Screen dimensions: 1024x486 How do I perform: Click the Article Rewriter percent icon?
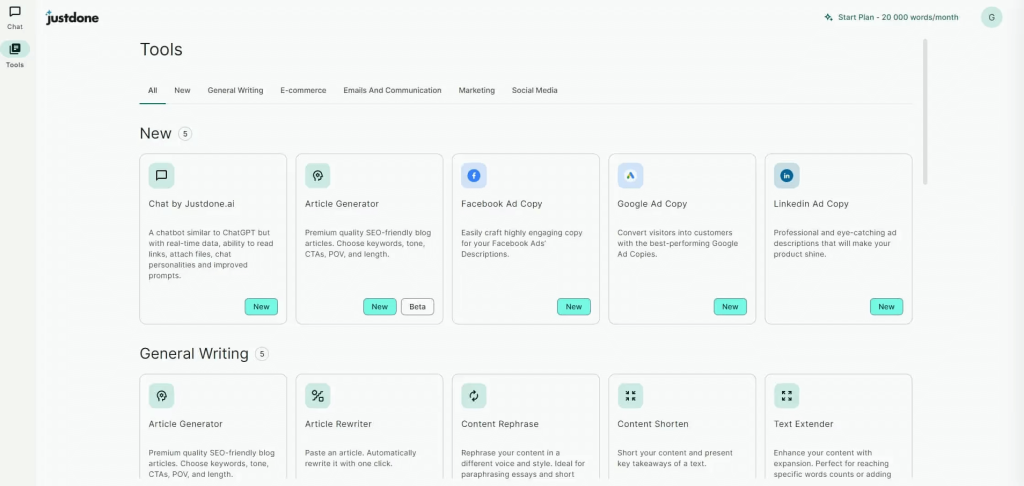click(317, 396)
